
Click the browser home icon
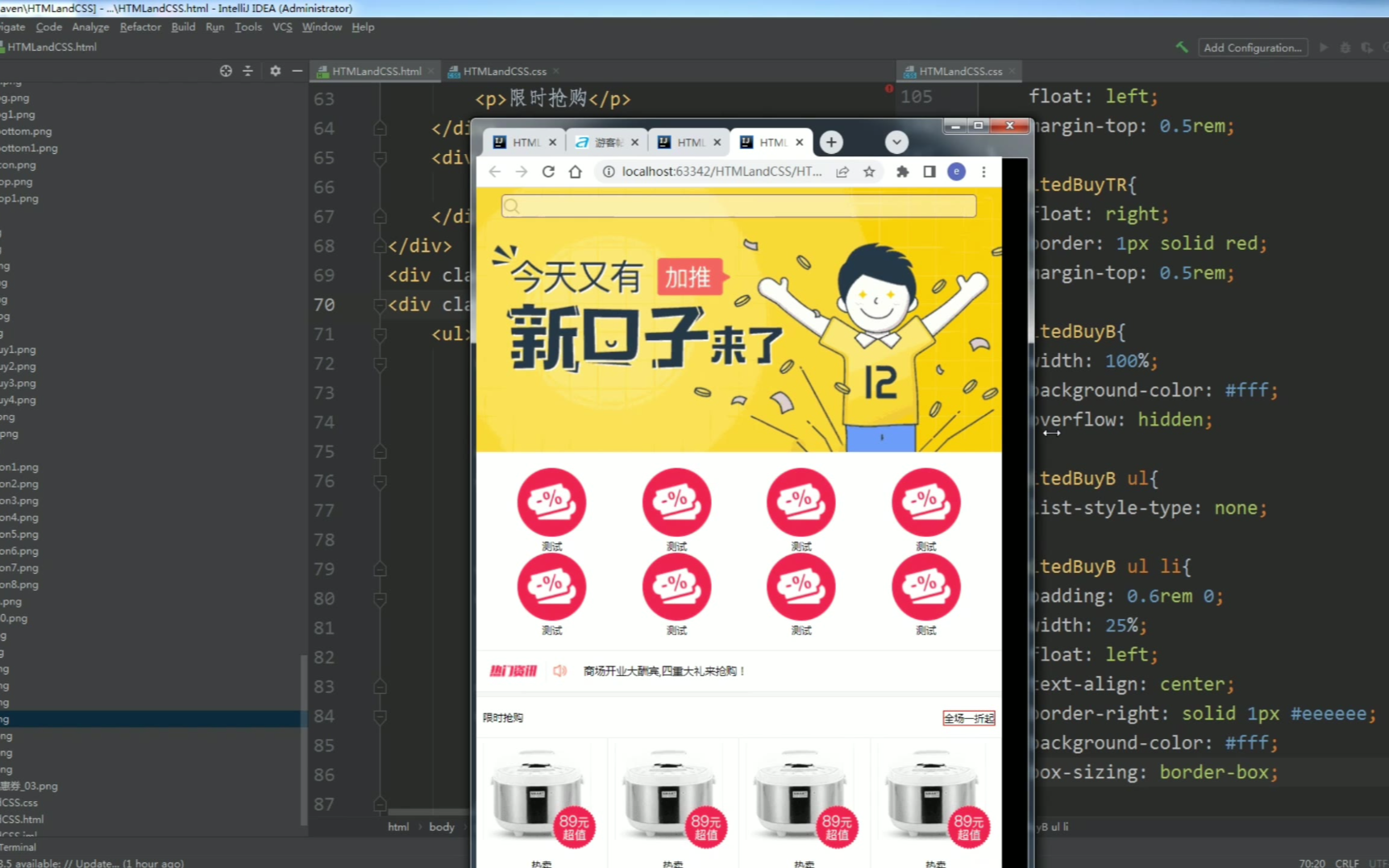[x=575, y=172]
